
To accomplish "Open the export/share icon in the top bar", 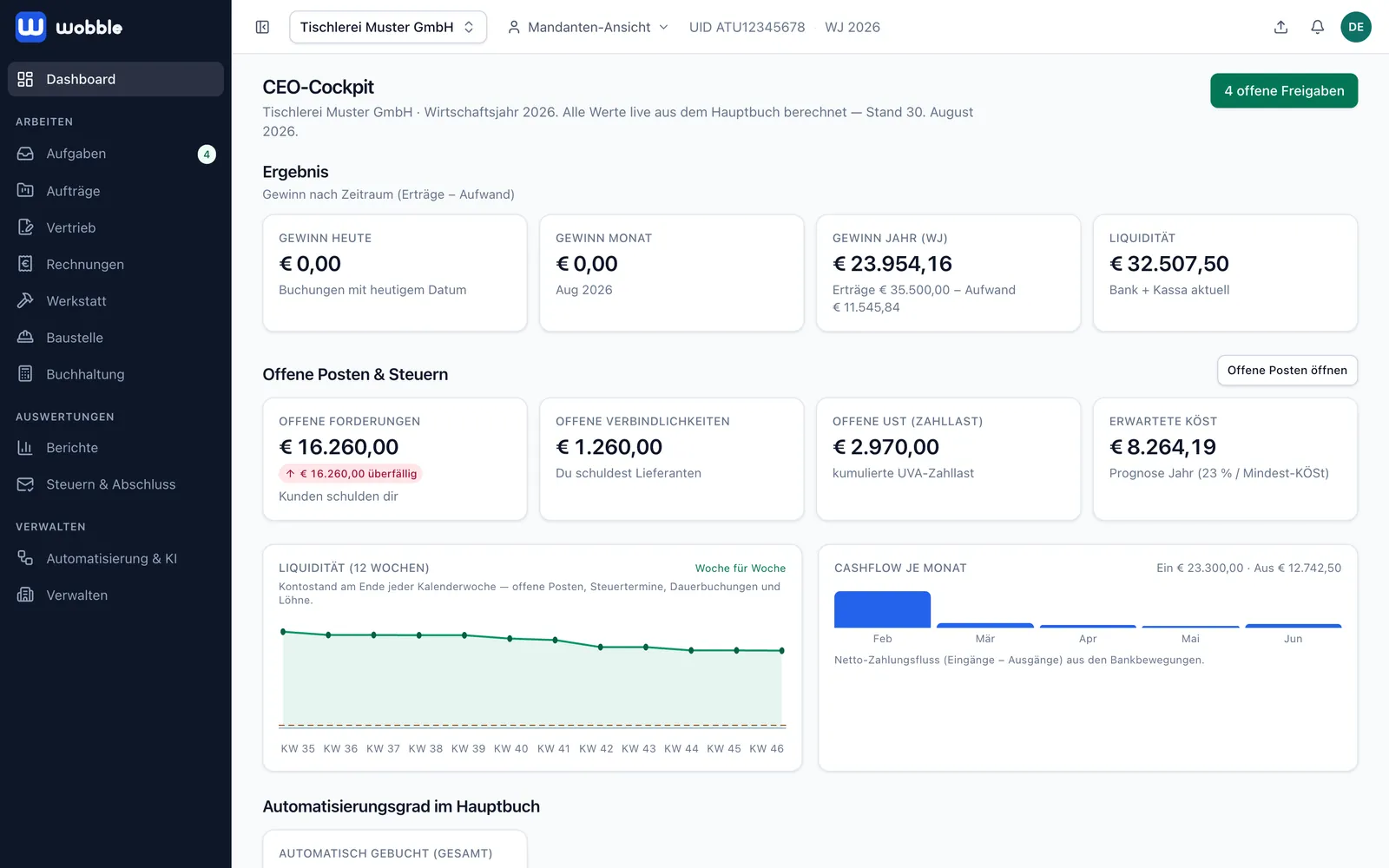I will pyautogui.click(x=1280, y=27).
